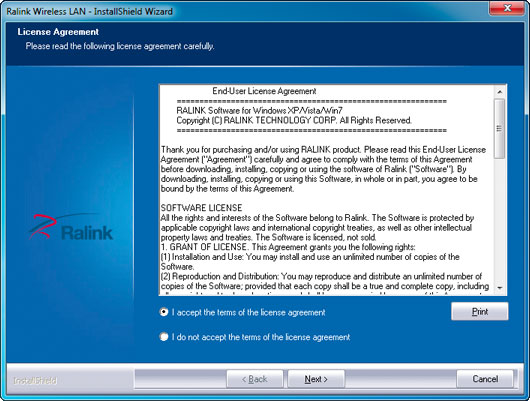Click the 'SOFTWARE LICENSE' heading text
Image resolution: width=530 pixels, height=401 pixels.
coord(201,208)
